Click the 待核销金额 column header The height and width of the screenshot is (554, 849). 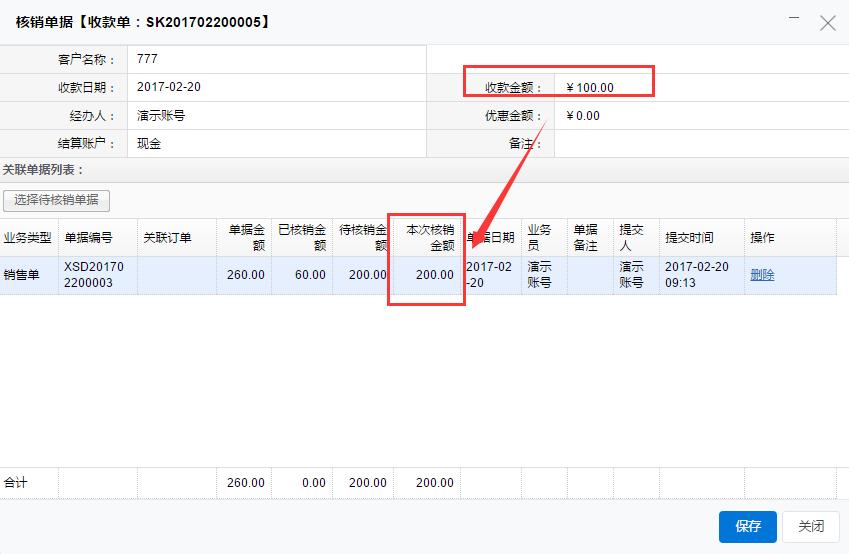pos(363,238)
